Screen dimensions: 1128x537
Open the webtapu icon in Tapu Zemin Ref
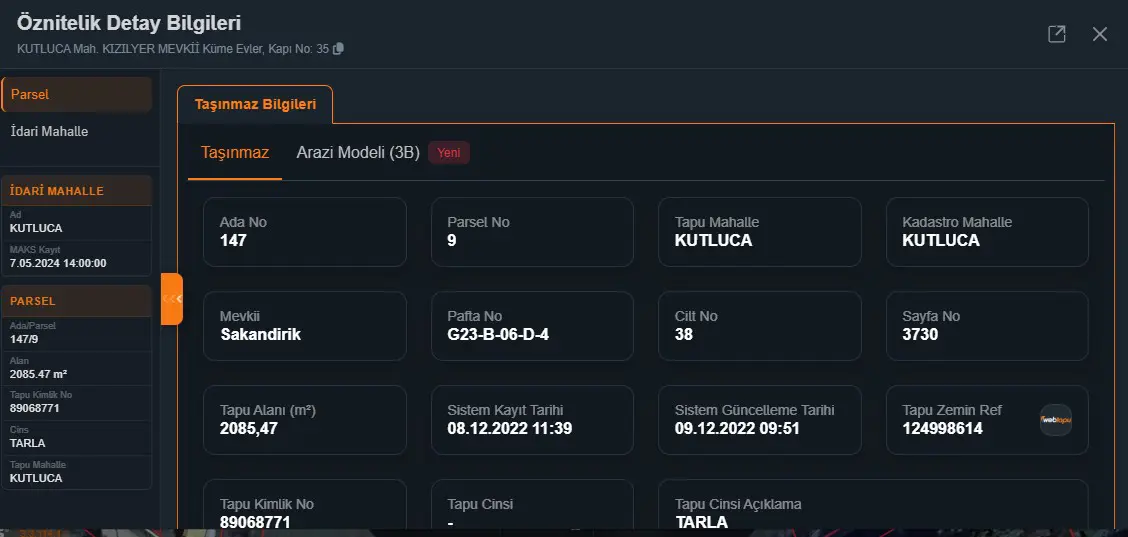point(1055,420)
